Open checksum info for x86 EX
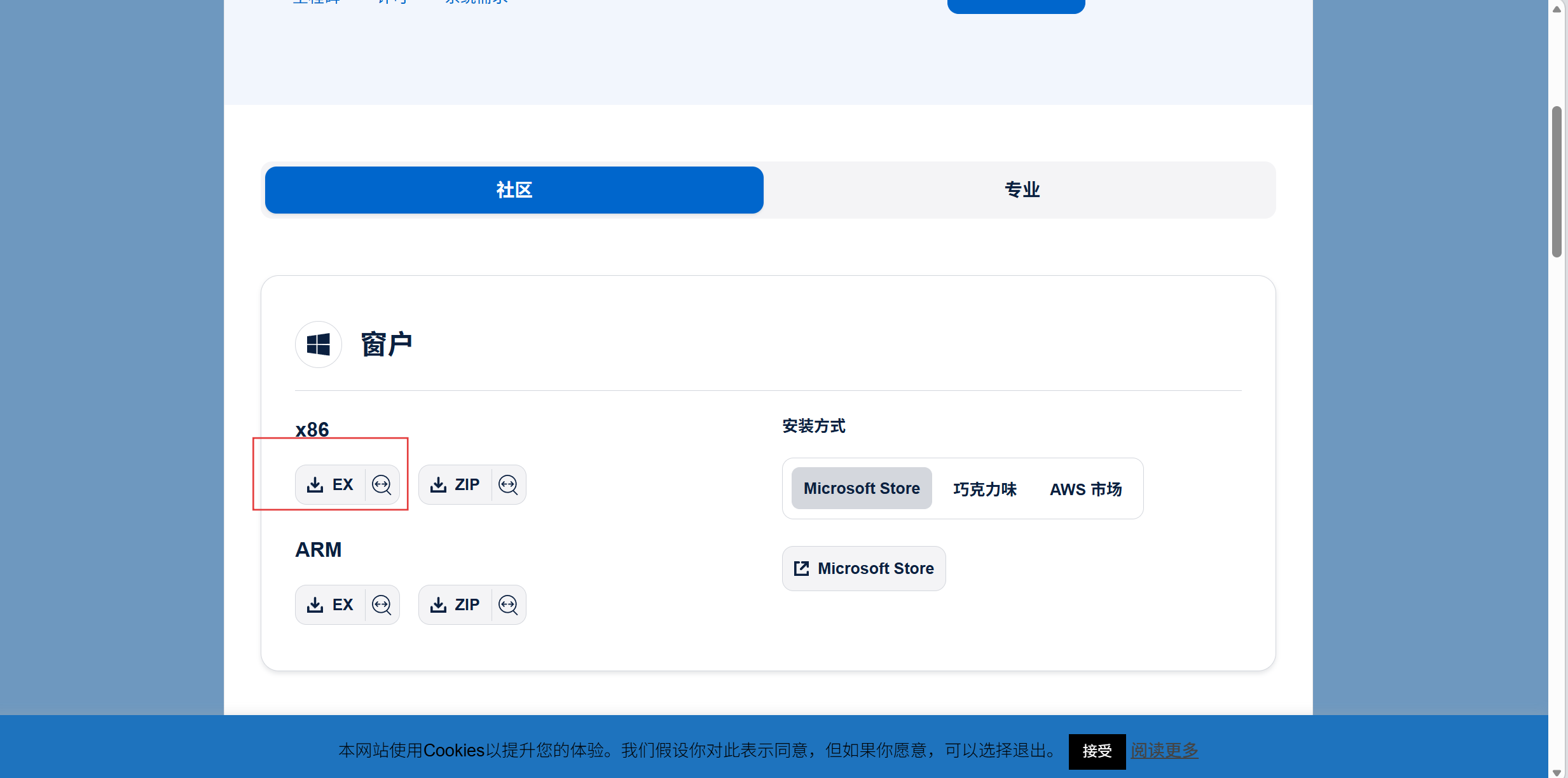The image size is (1568, 778). coord(382,485)
